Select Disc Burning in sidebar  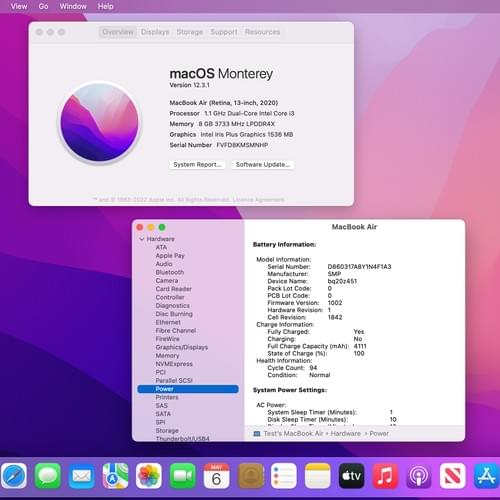coord(174,314)
